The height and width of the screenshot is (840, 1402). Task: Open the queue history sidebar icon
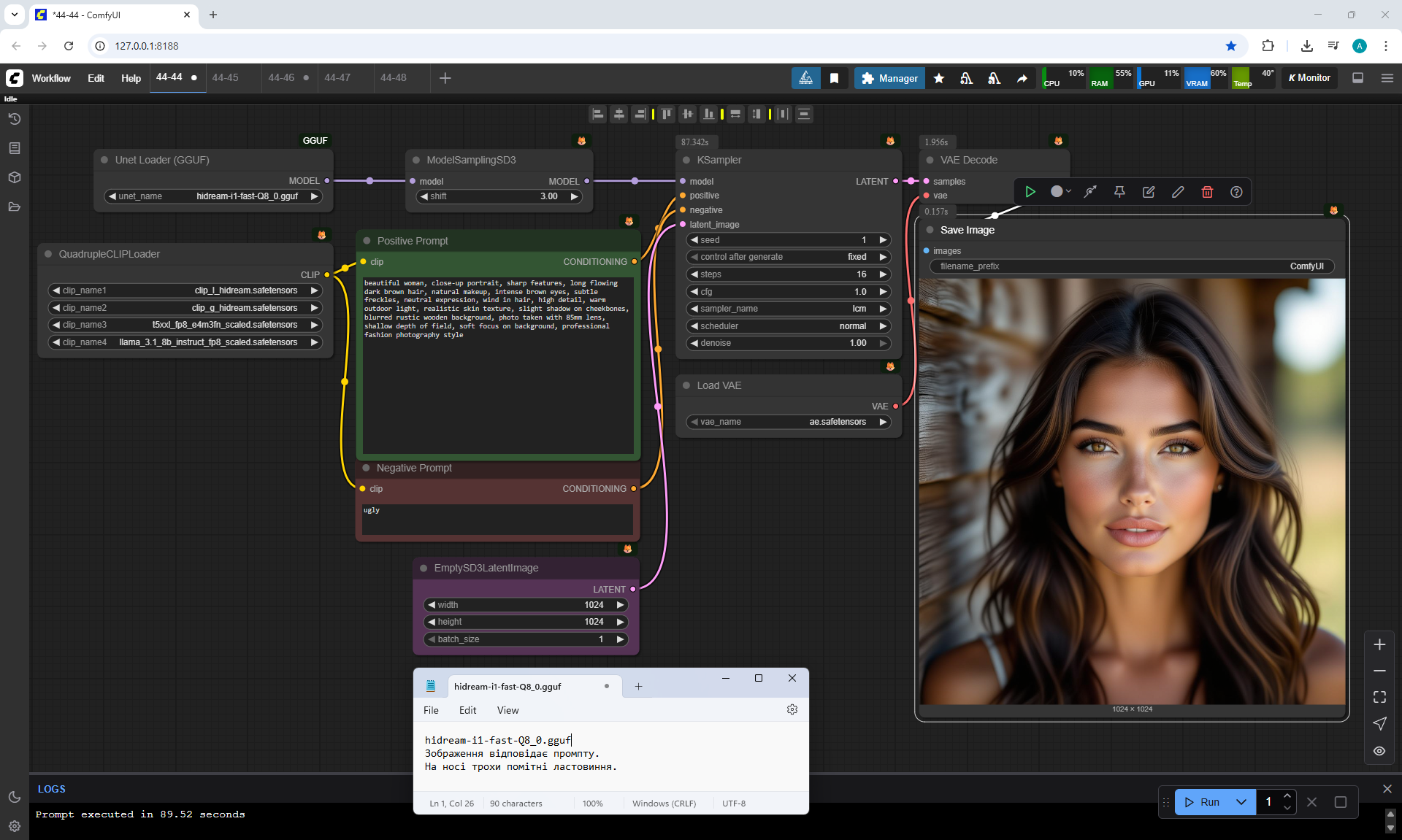[14, 119]
